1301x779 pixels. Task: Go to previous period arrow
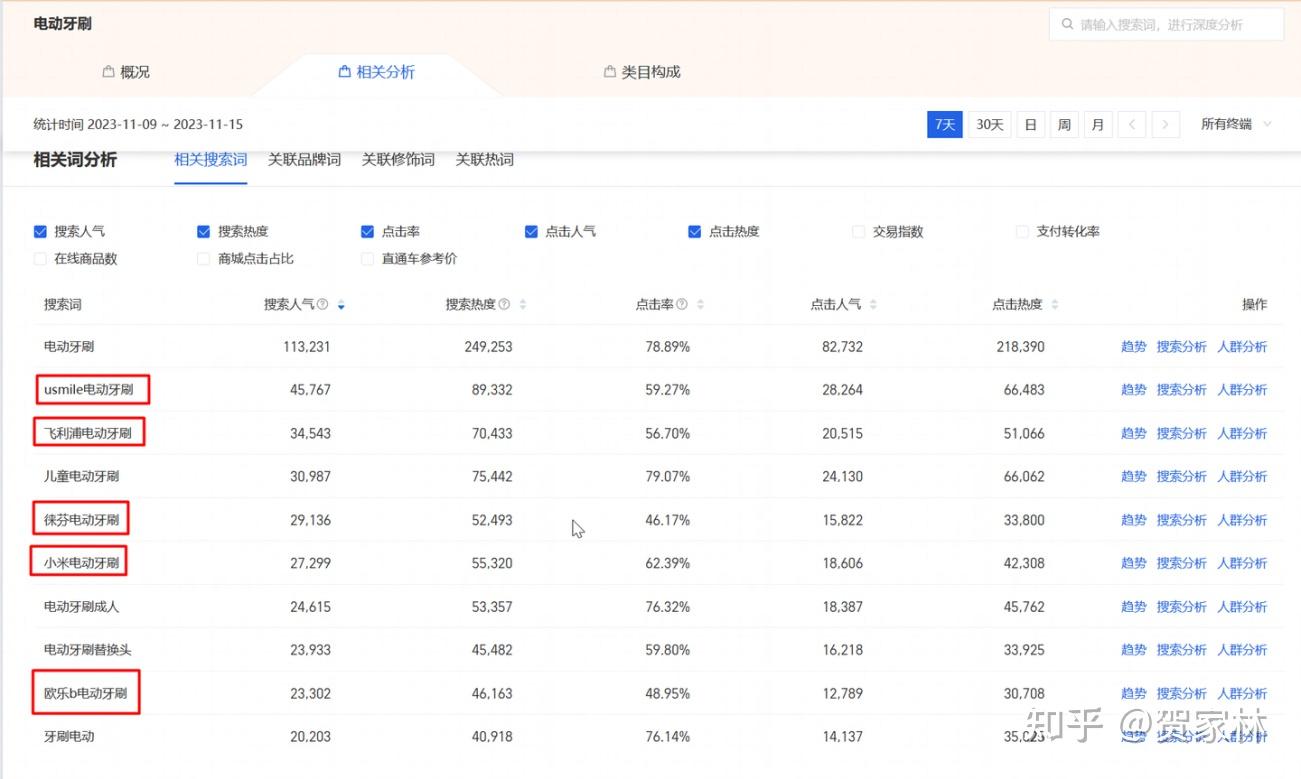pyautogui.click(x=1132, y=125)
